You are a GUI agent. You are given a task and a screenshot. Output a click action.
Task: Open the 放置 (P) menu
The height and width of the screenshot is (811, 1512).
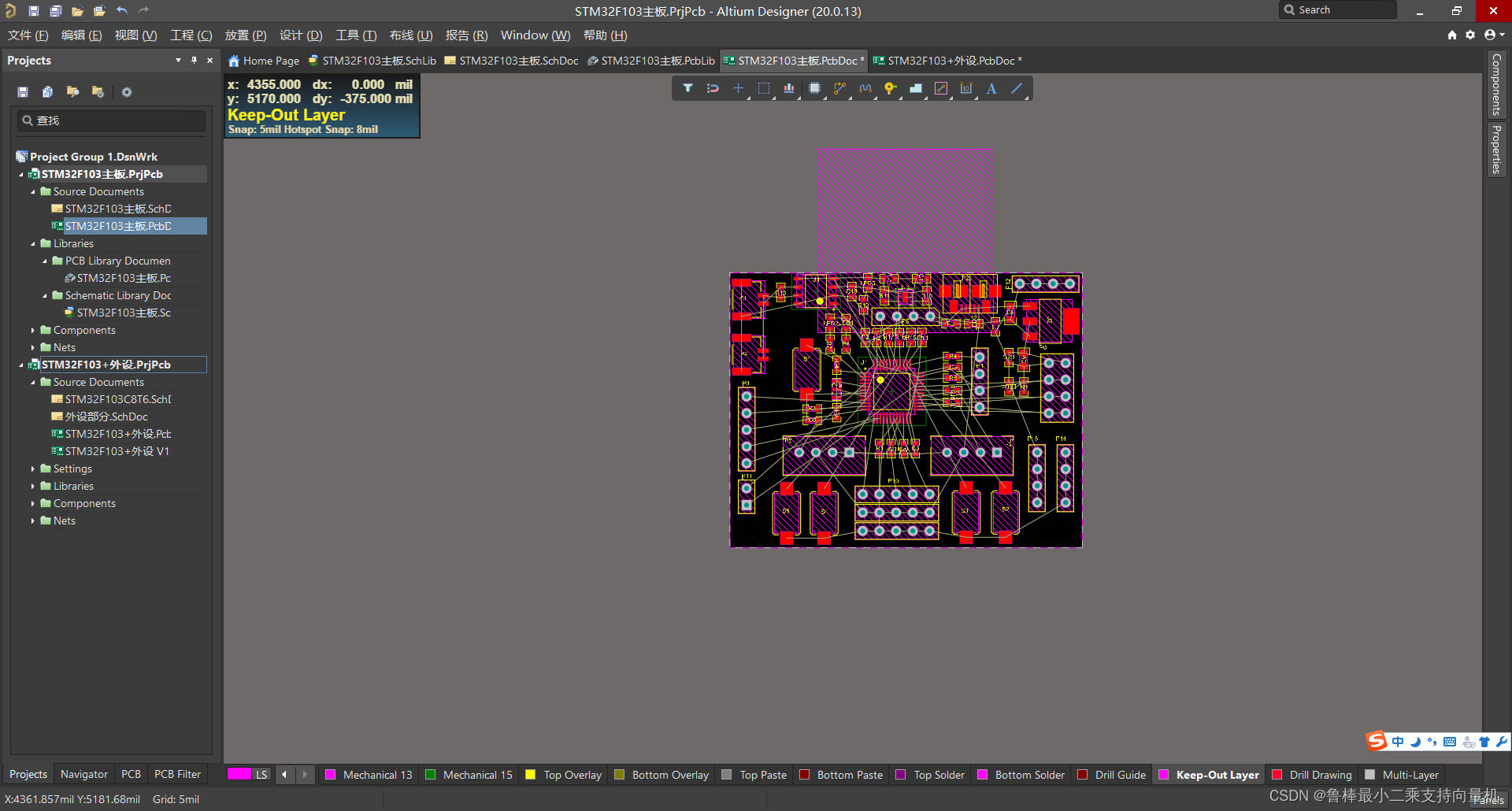point(246,35)
